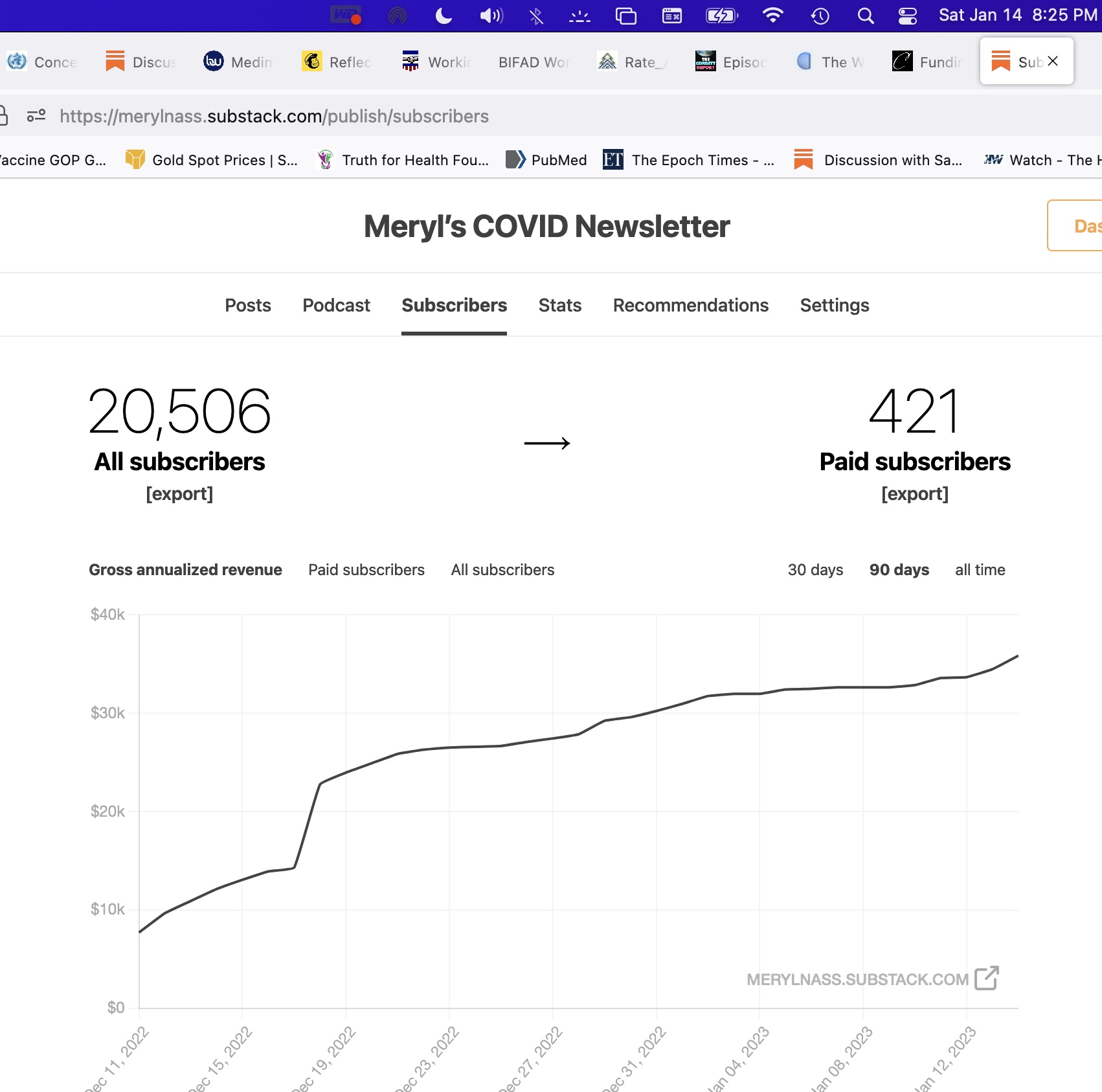
Task: Close the active Substack browser tab
Action: [1053, 62]
